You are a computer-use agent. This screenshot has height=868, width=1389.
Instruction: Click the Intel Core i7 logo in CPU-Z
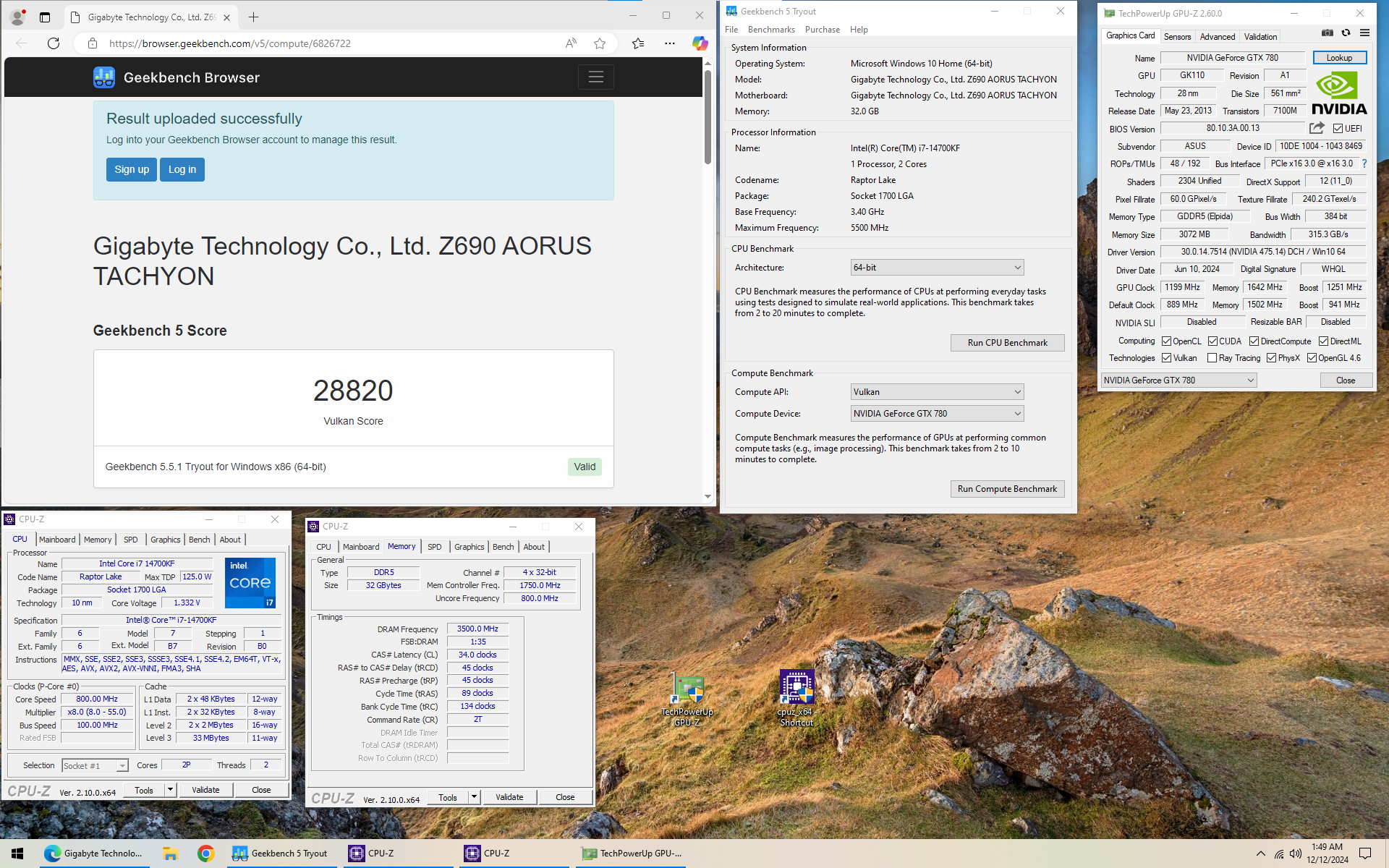[250, 582]
